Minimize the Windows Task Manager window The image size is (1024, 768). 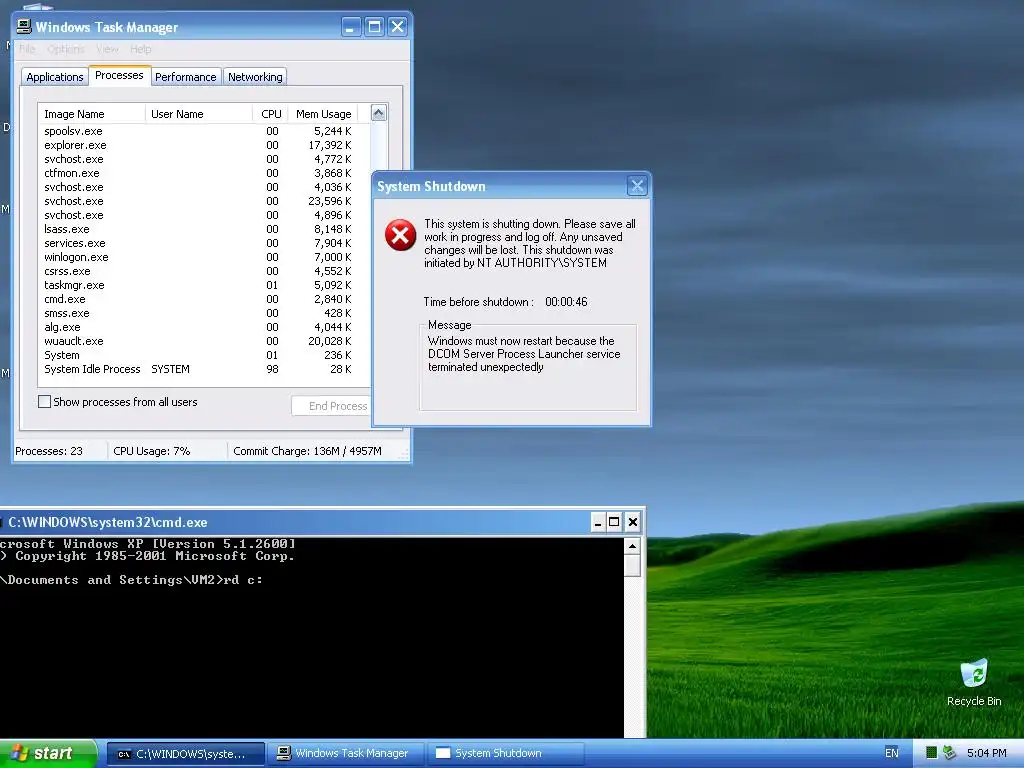pyautogui.click(x=351, y=27)
